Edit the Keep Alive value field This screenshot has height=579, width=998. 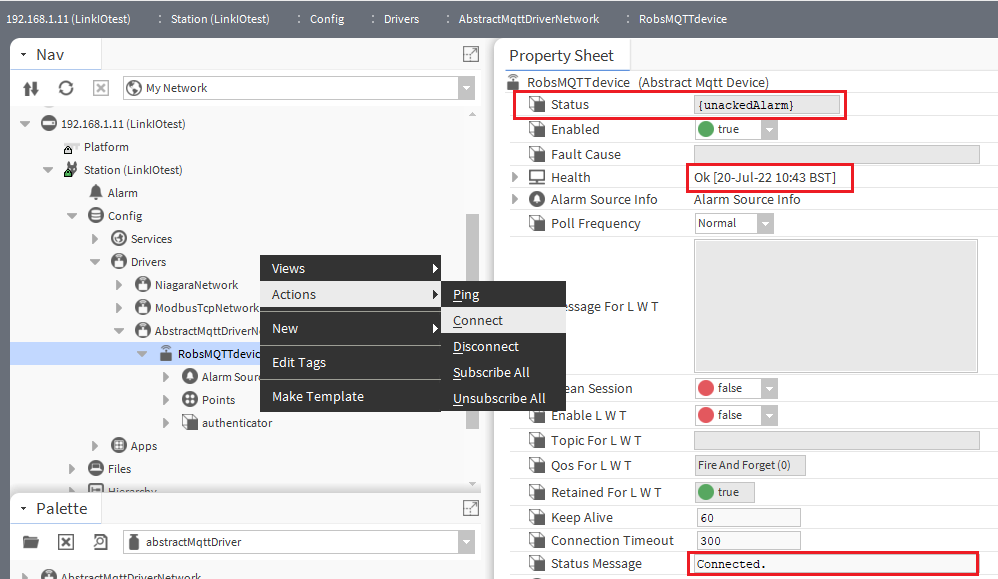pos(748,517)
